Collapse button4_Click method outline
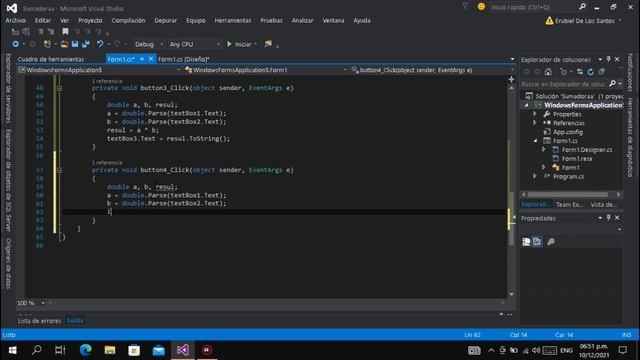The image size is (640, 360). [60, 170]
